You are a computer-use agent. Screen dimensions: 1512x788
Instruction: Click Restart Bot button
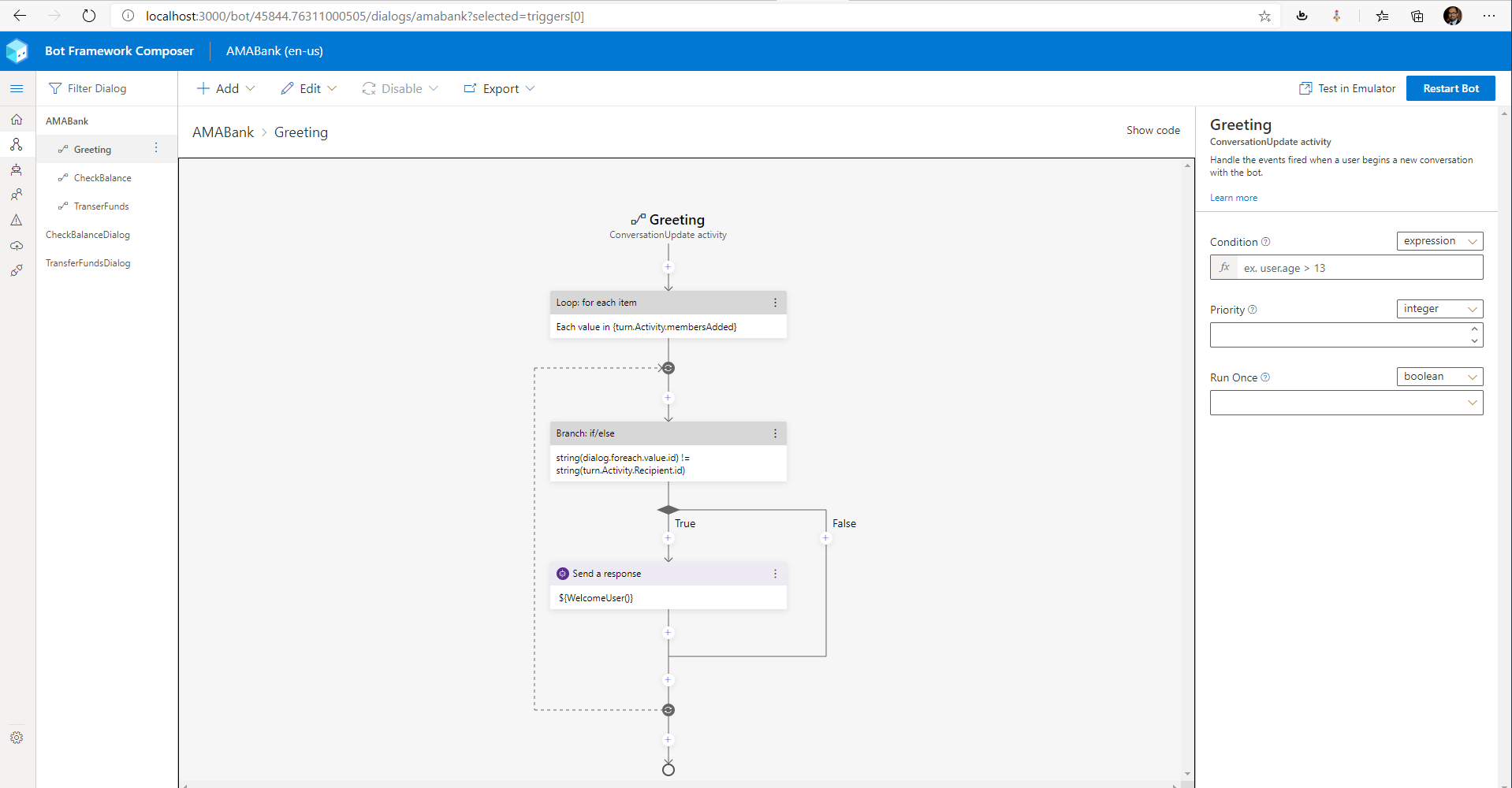1451,88
